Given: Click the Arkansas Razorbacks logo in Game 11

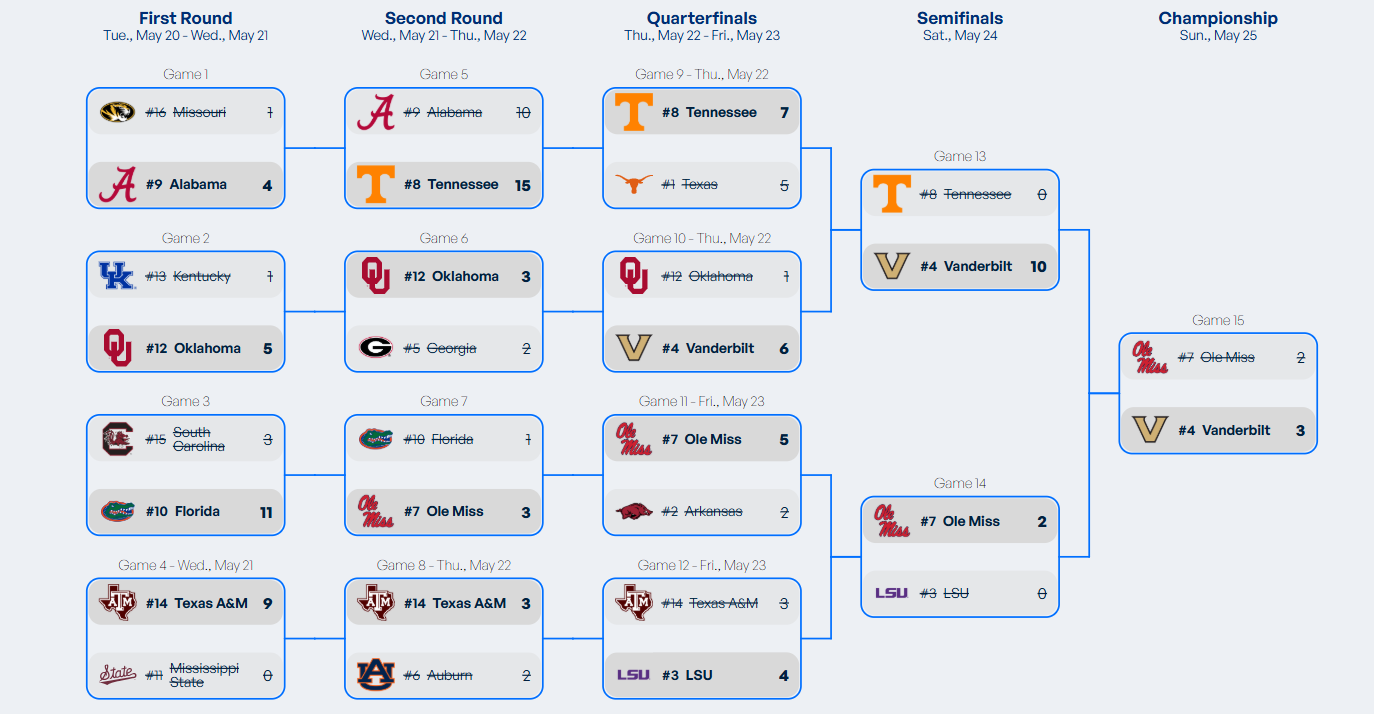Looking at the screenshot, I should click(633, 511).
